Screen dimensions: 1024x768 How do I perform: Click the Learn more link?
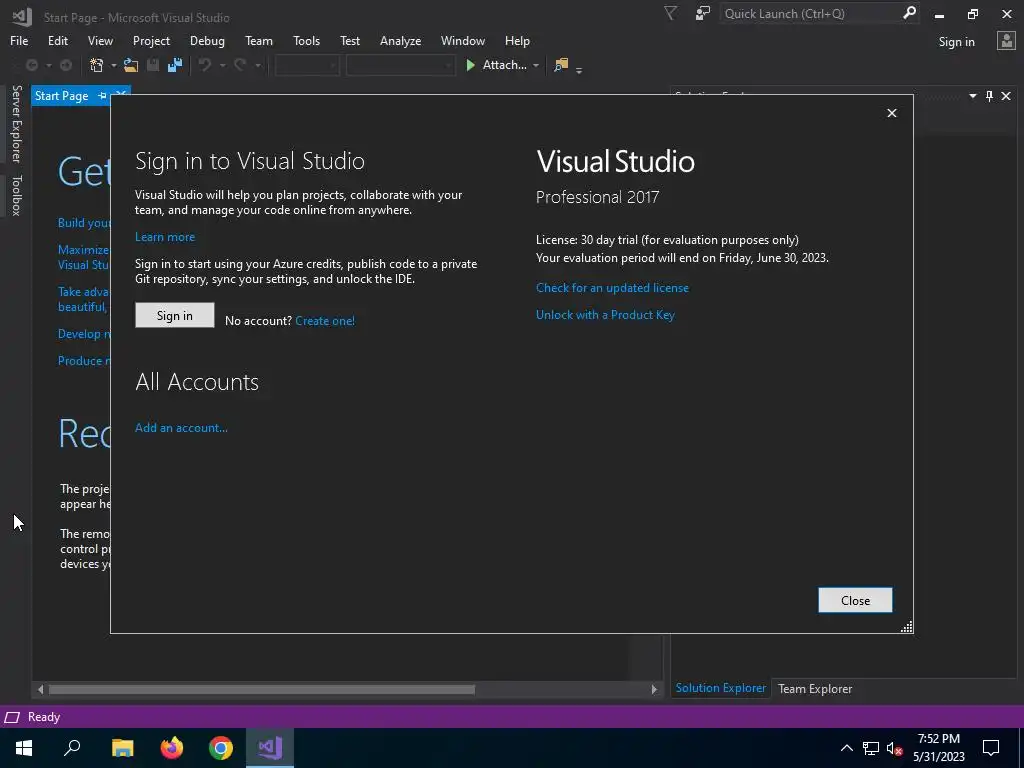point(165,237)
